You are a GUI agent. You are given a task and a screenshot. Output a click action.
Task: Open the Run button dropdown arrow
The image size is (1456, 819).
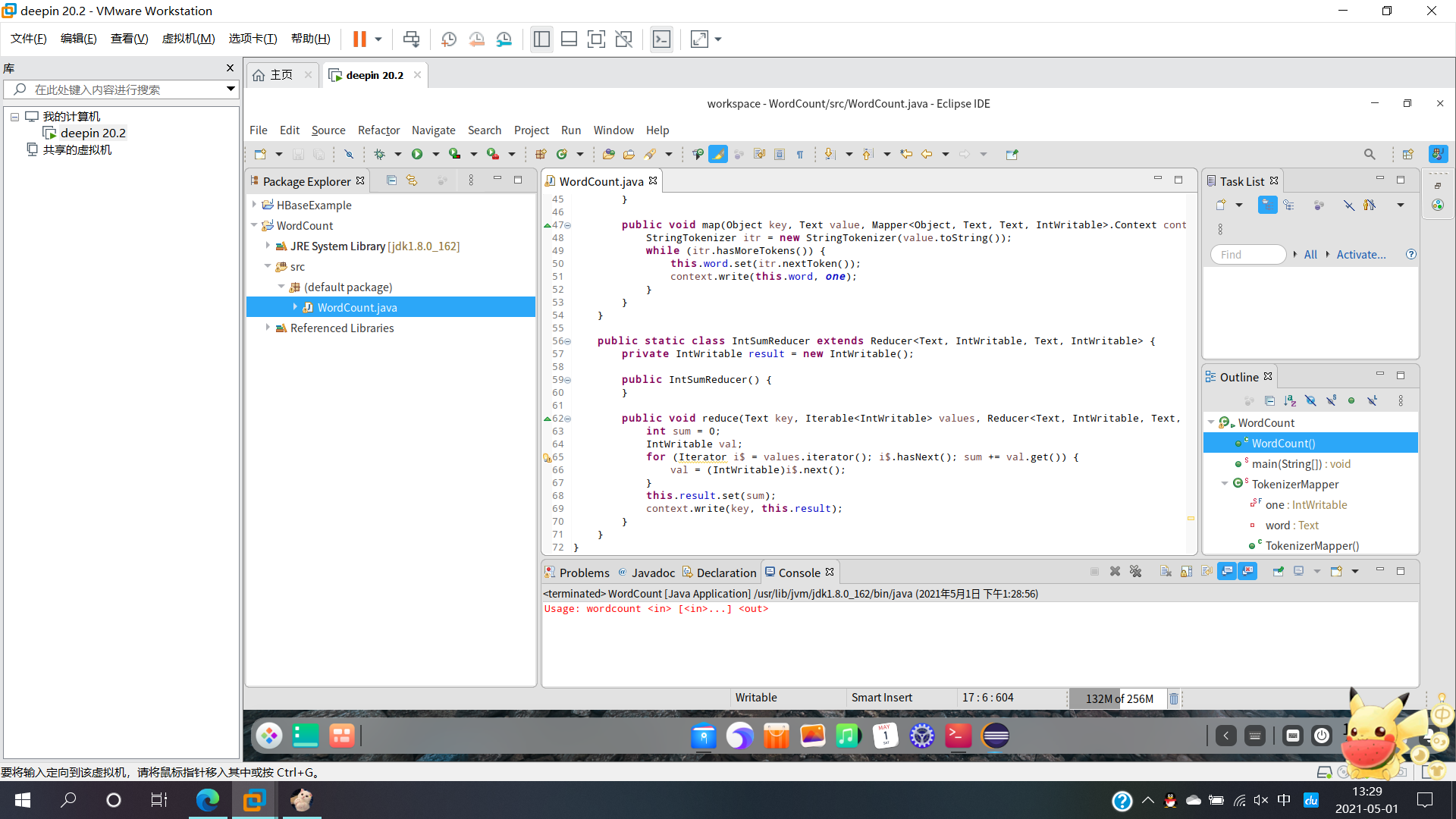click(435, 154)
